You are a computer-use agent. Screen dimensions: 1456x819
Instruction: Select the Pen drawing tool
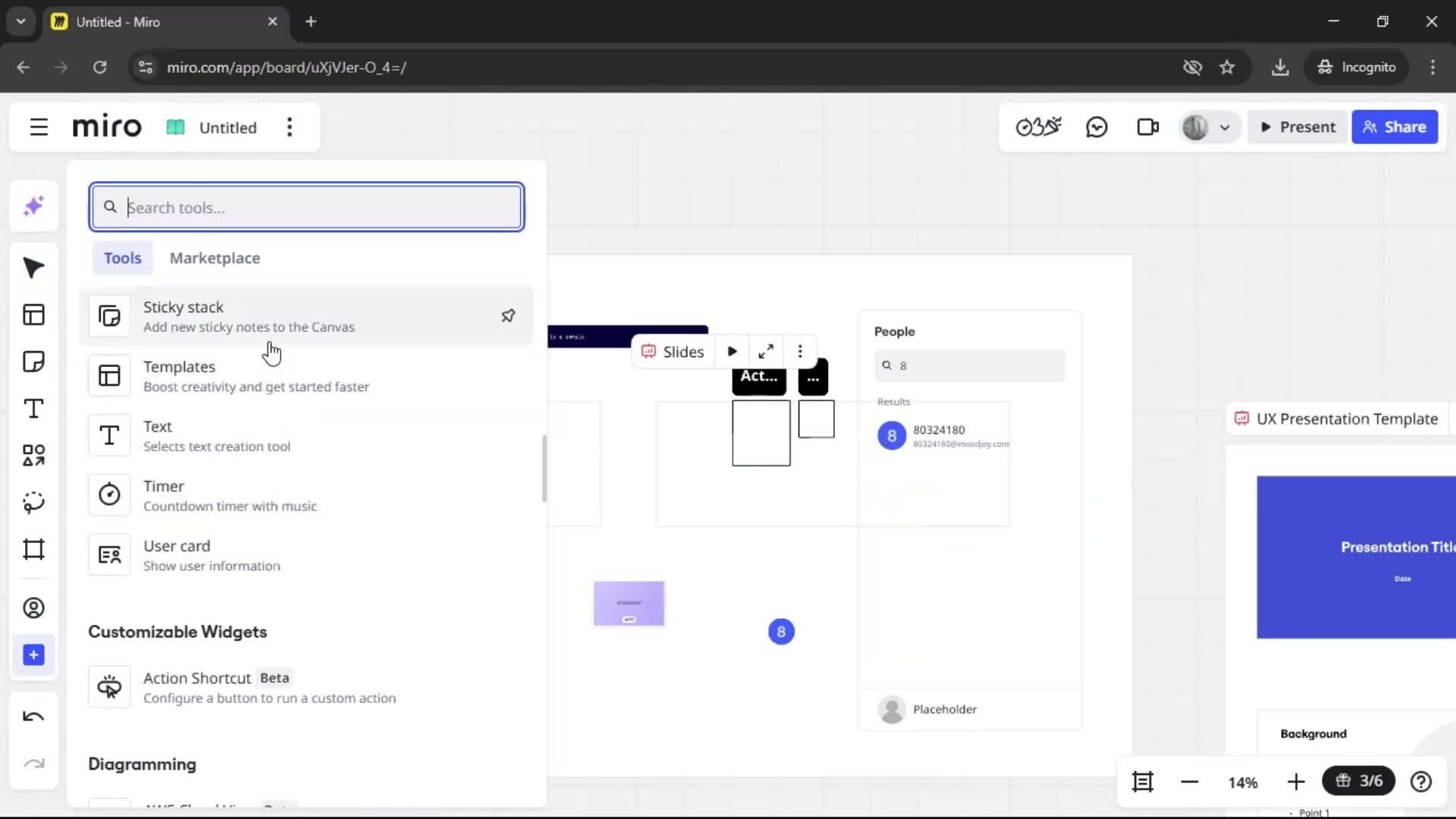pos(33,502)
